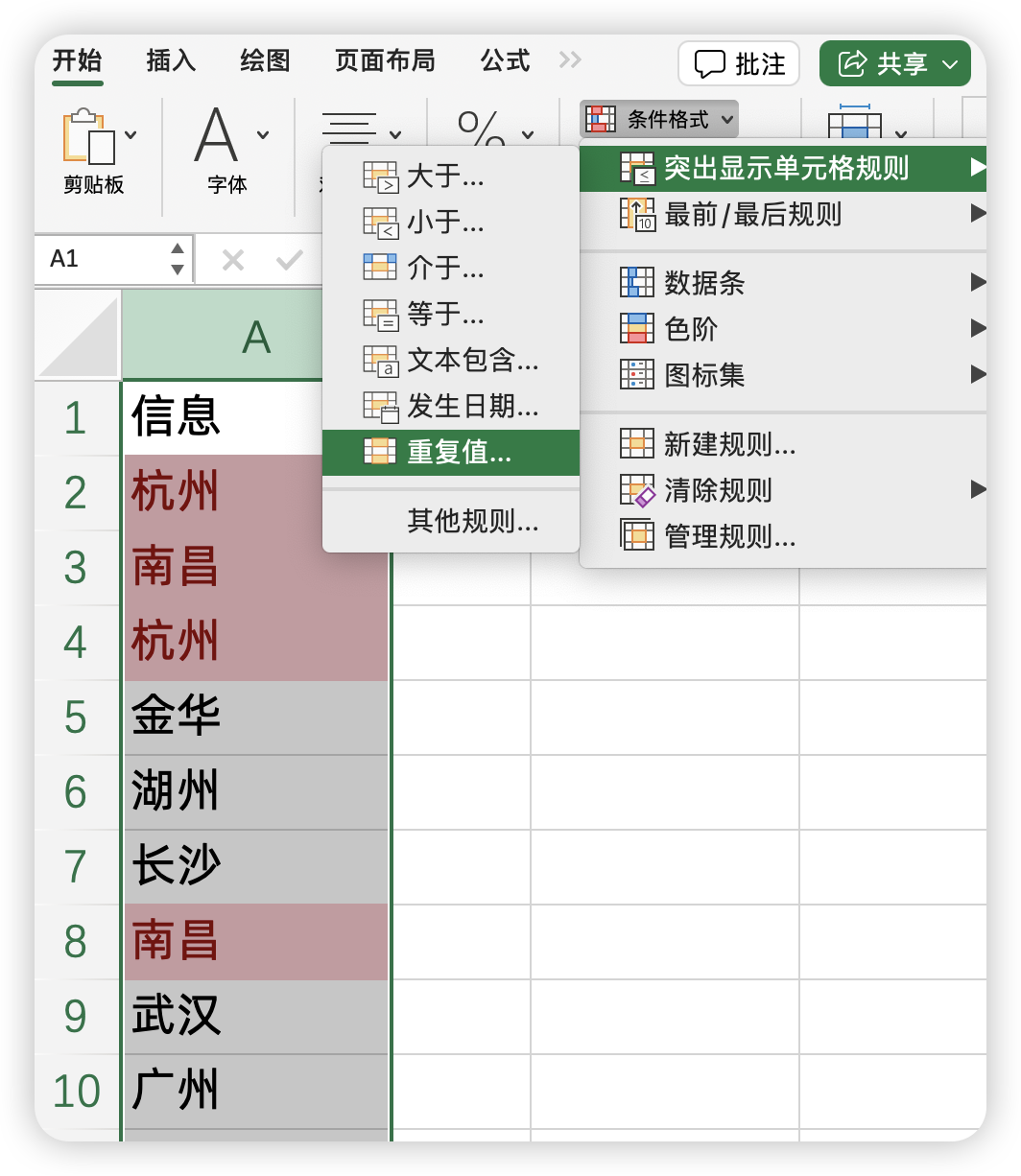Click the 等于 rule icon
Screen dimensions: 1021x1176
(x=380, y=314)
